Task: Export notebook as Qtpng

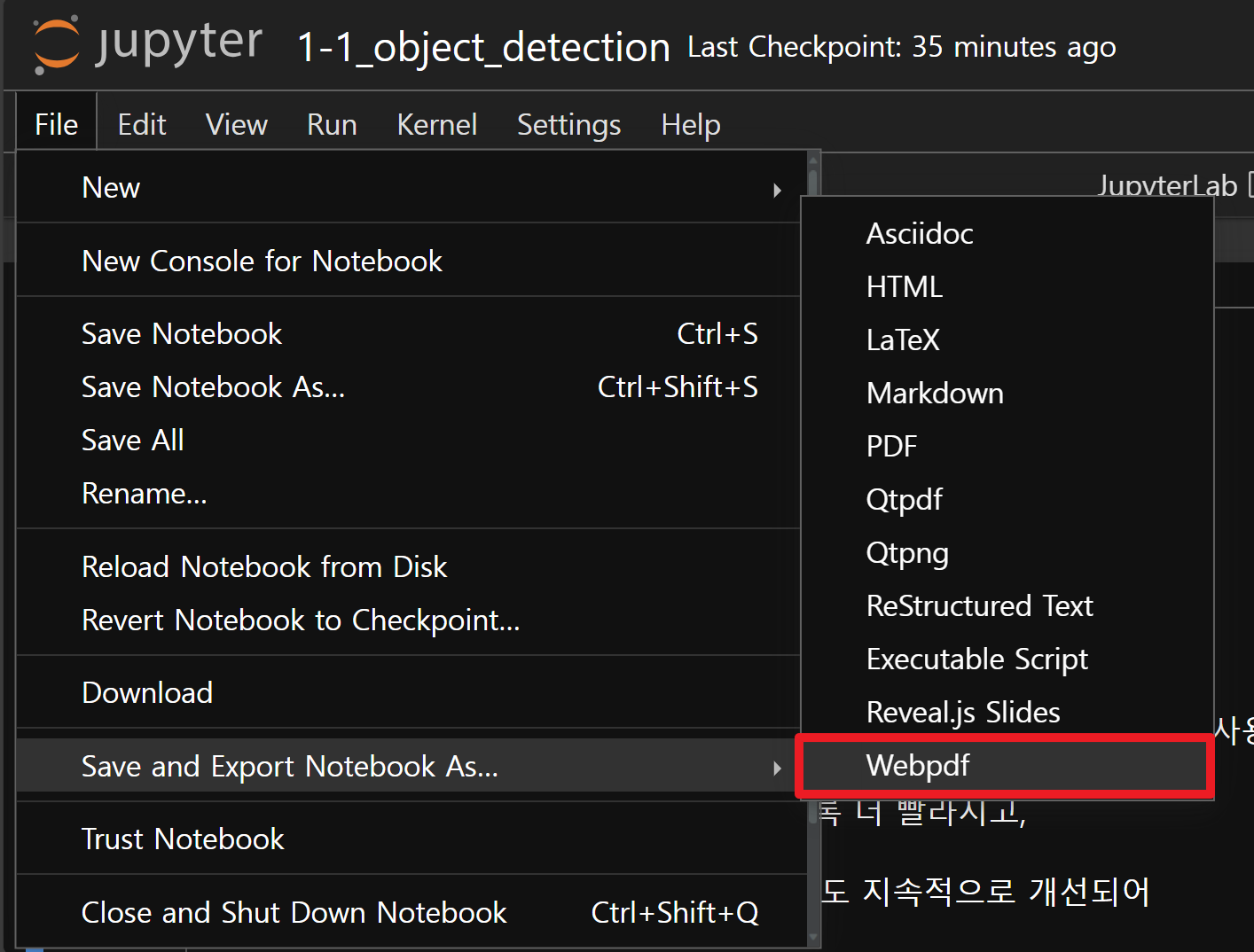Action: pyautogui.click(x=1007, y=553)
